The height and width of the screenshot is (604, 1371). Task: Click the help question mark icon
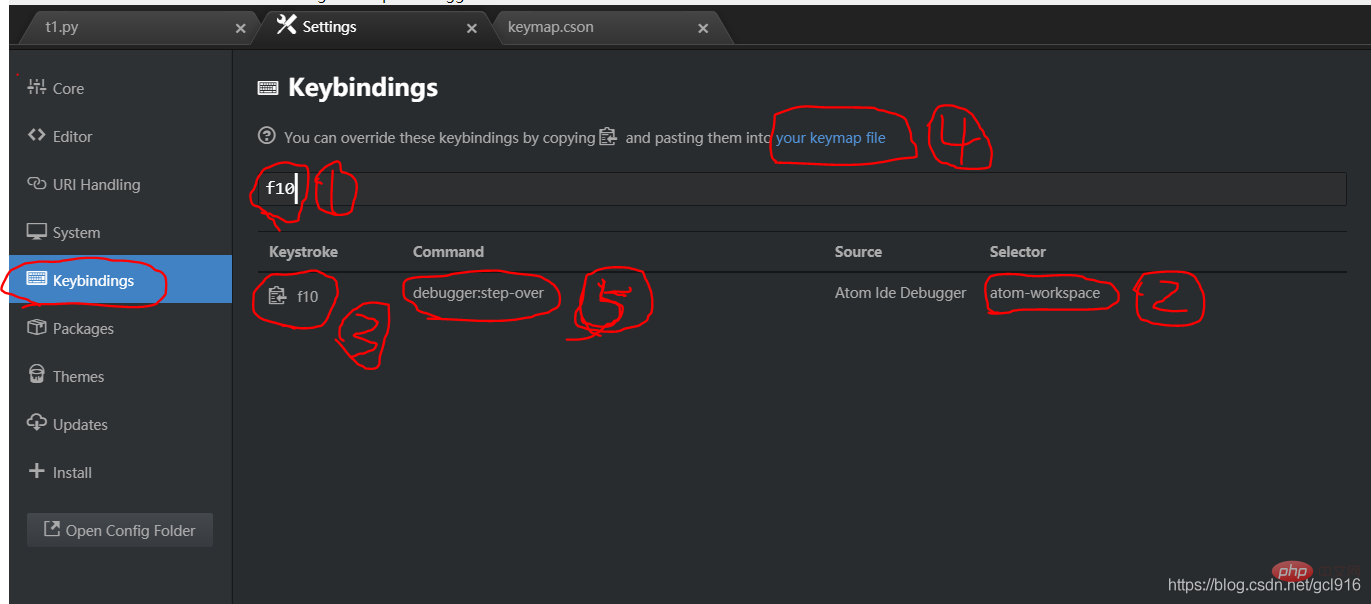[266, 136]
